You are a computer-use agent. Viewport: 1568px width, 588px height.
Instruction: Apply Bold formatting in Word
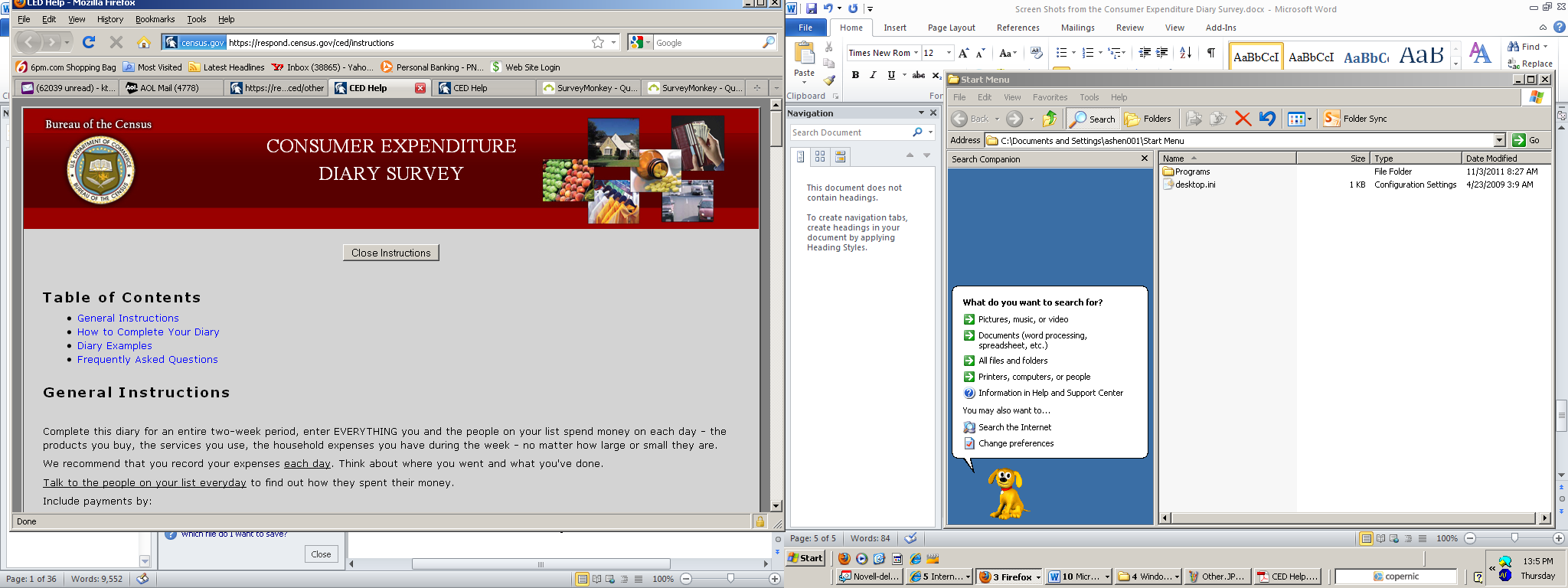pyautogui.click(x=855, y=75)
